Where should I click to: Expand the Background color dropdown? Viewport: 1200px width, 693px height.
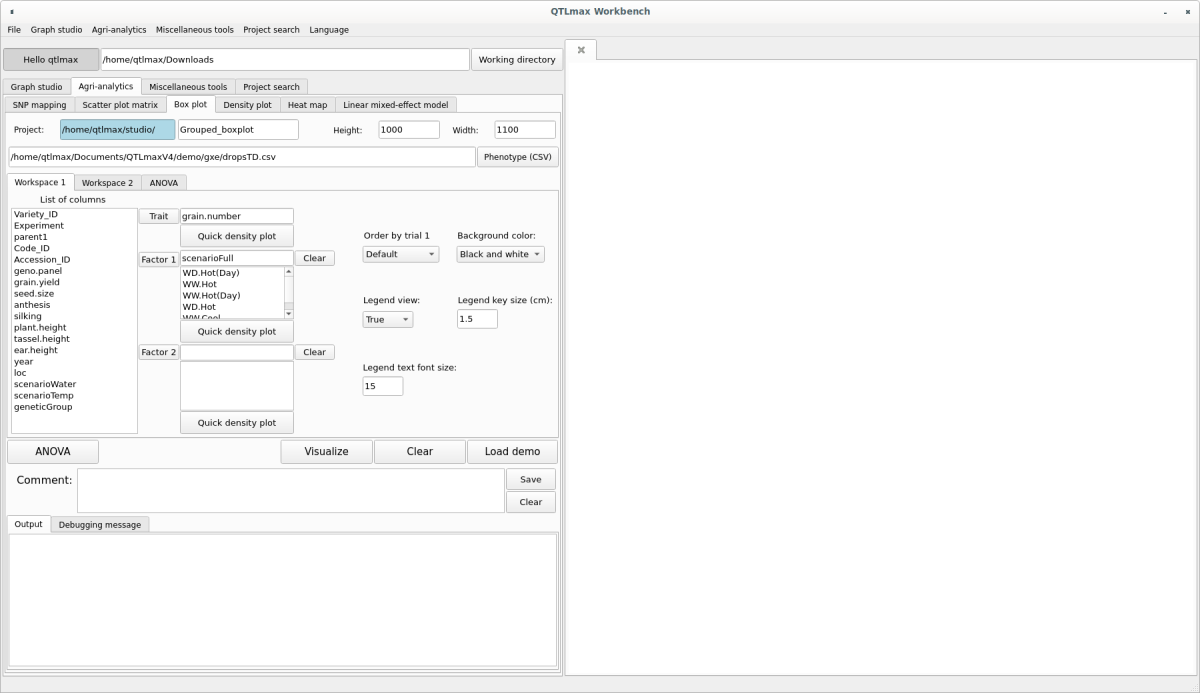pos(500,254)
